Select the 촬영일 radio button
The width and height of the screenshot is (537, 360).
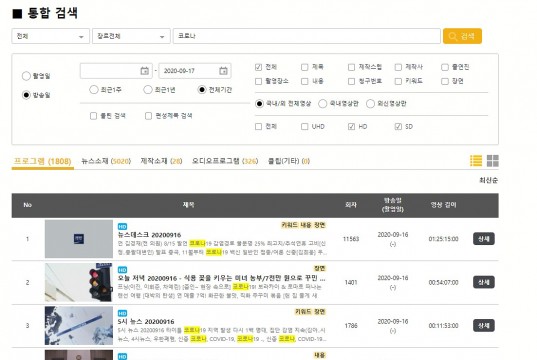(26, 76)
